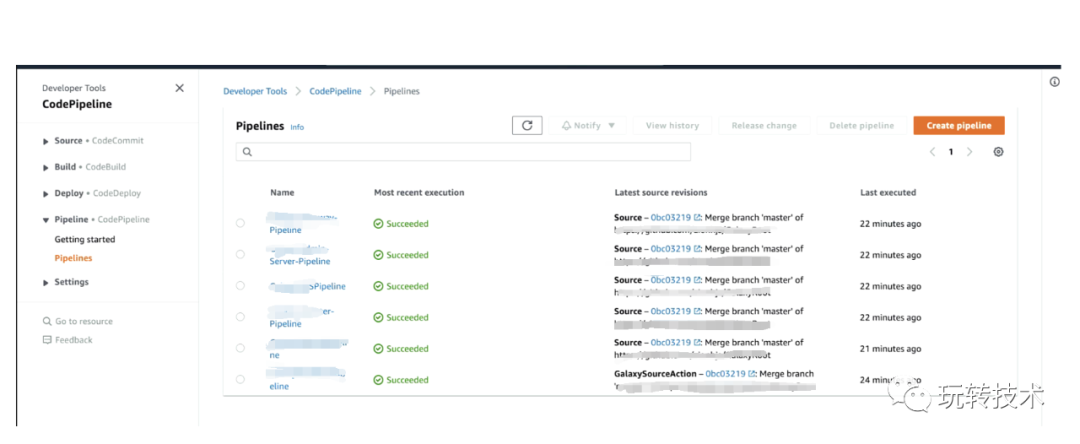The width and height of the screenshot is (1080, 444).
Task: Open Getting started in sidebar
Action: [85, 240]
